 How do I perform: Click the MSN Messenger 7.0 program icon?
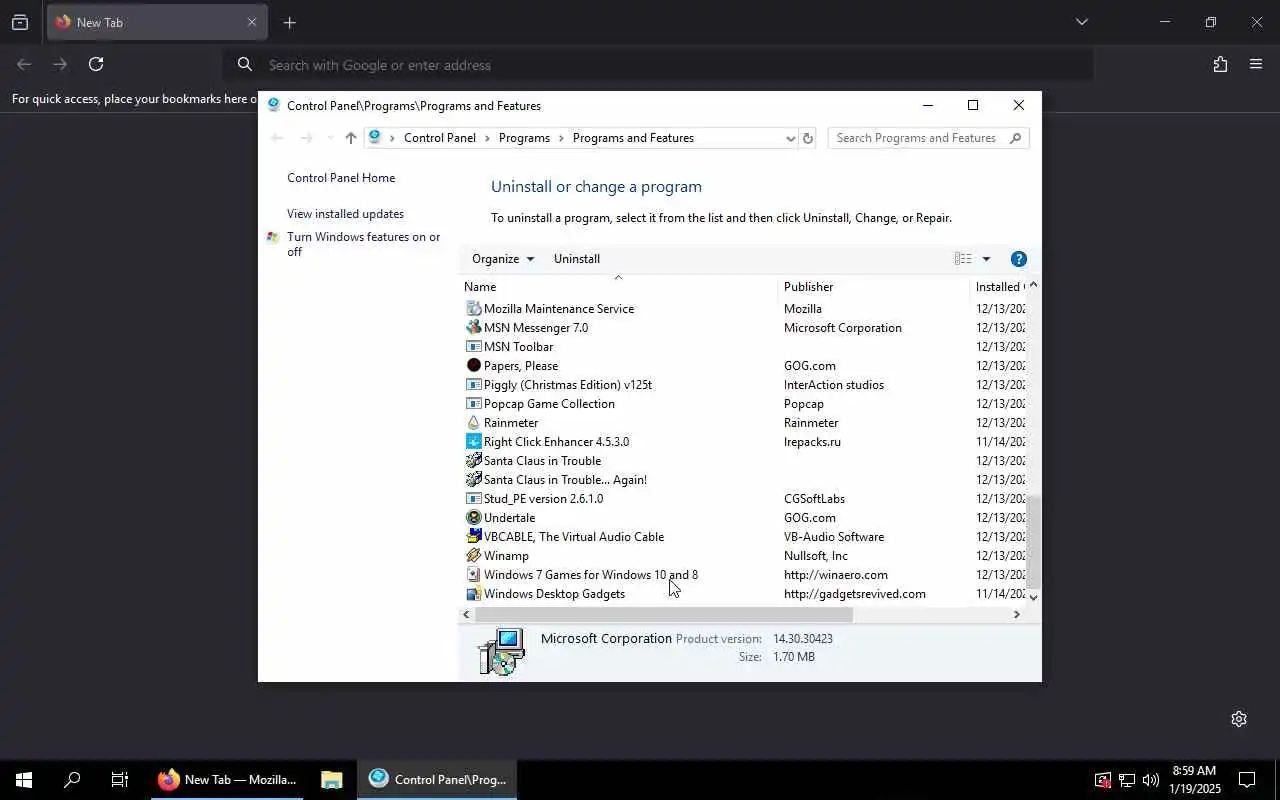[474, 327]
